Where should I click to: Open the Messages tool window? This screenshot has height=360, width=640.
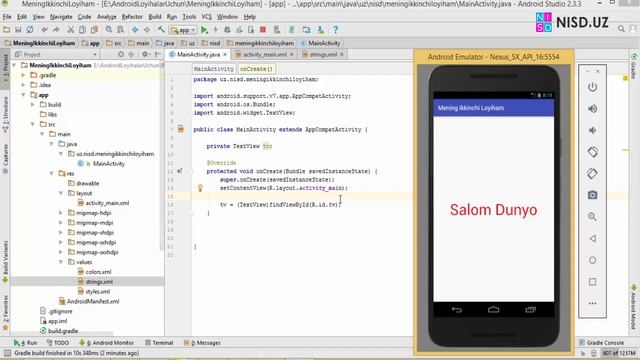tap(202, 343)
